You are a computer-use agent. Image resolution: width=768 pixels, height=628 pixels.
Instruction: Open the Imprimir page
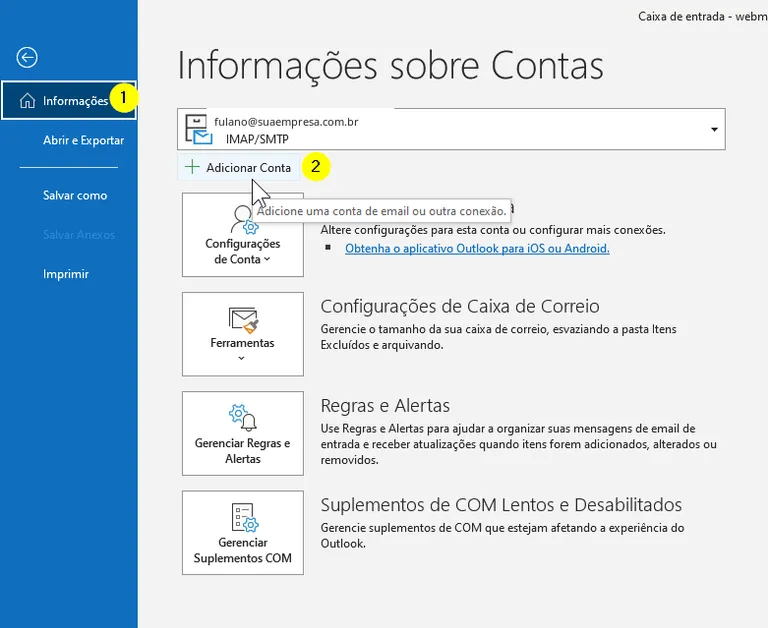point(66,274)
